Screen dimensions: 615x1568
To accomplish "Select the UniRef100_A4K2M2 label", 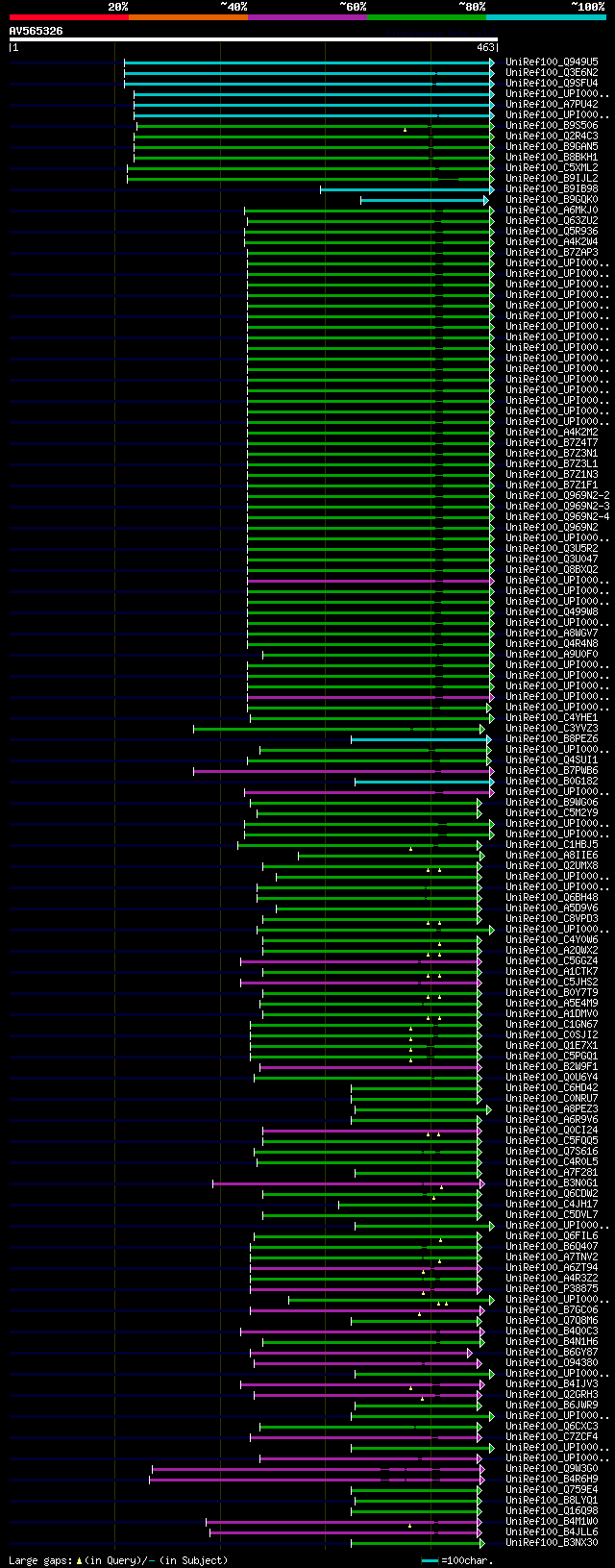I will tap(552, 432).
